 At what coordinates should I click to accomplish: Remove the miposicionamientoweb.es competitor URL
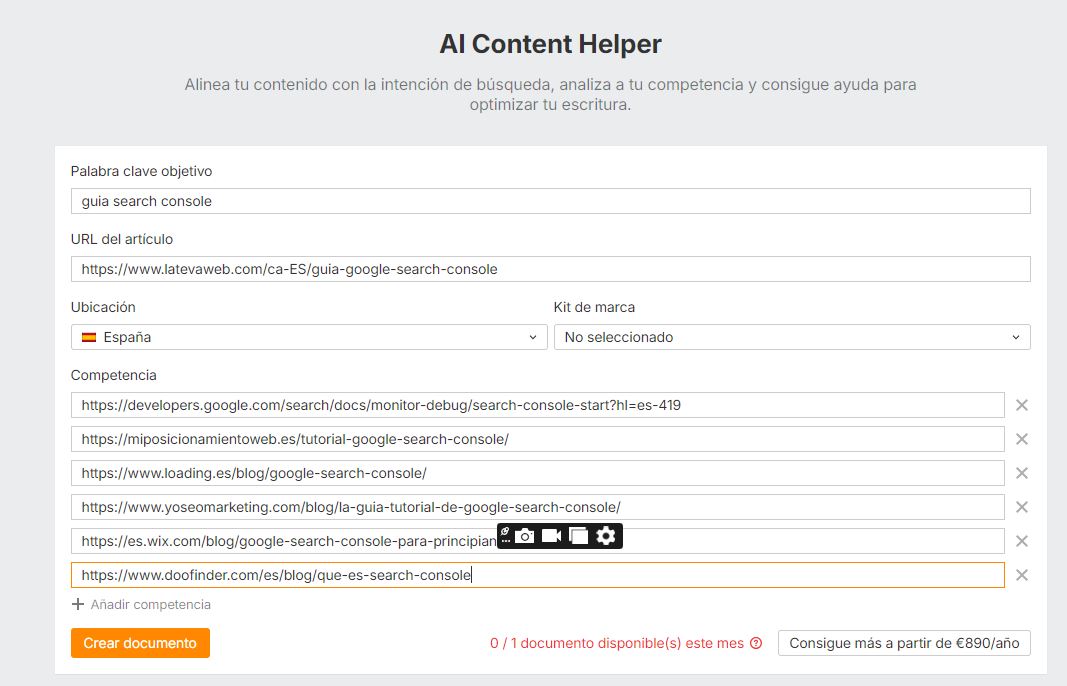[1021, 438]
